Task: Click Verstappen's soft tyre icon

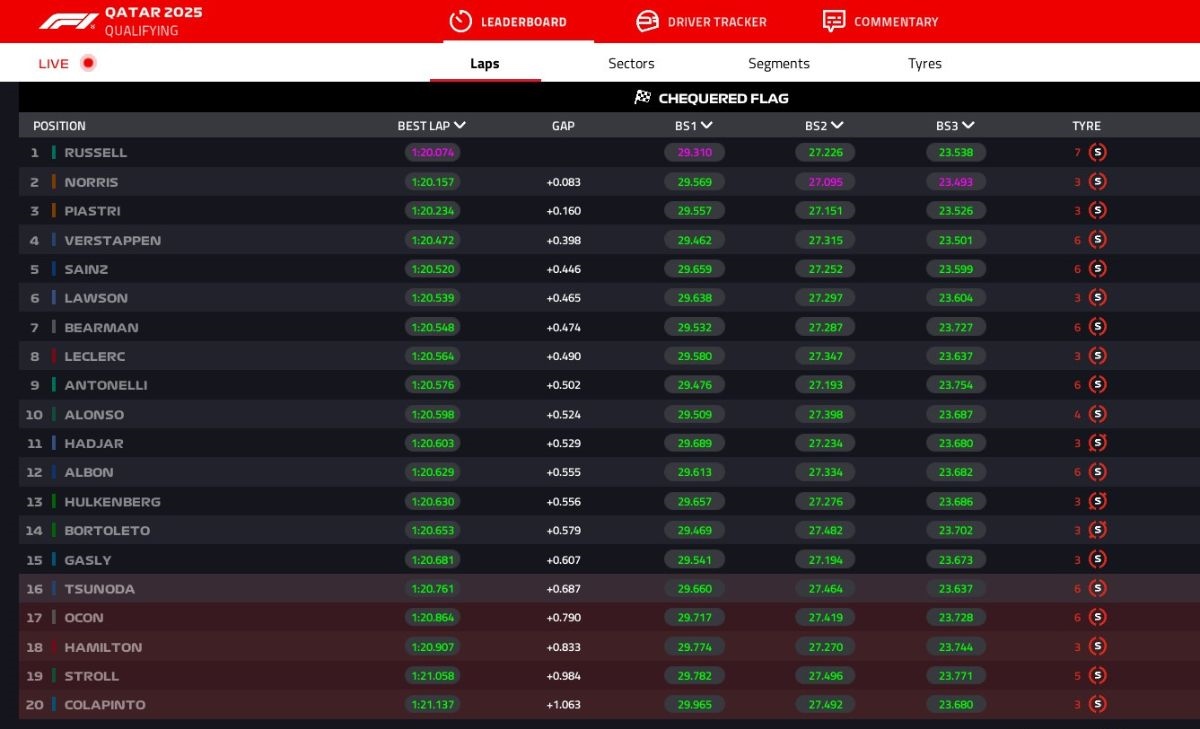Action: (1097, 240)
